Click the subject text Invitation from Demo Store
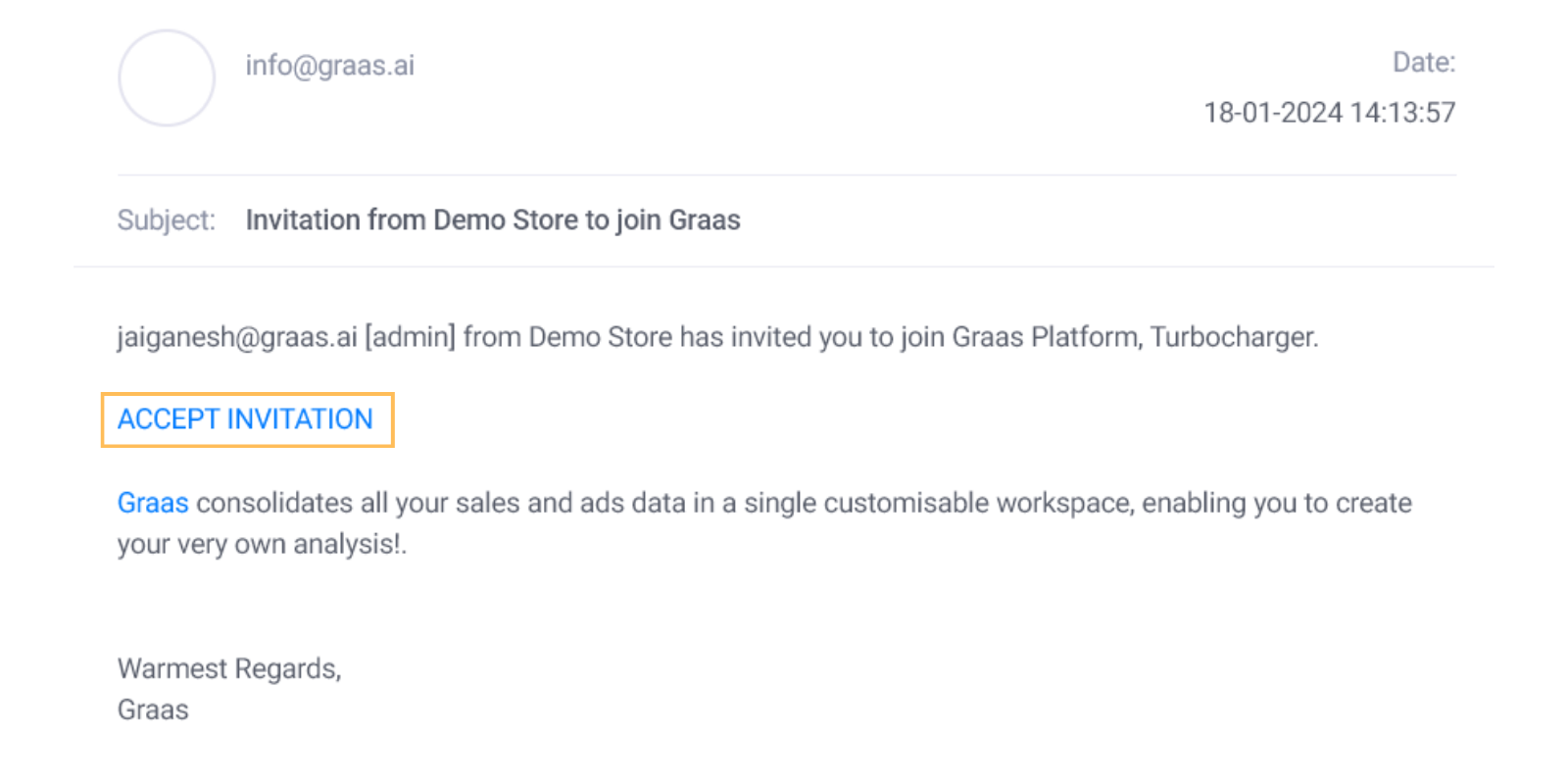The height and width of the screenshot is (784, 1568). pos(412,220)
